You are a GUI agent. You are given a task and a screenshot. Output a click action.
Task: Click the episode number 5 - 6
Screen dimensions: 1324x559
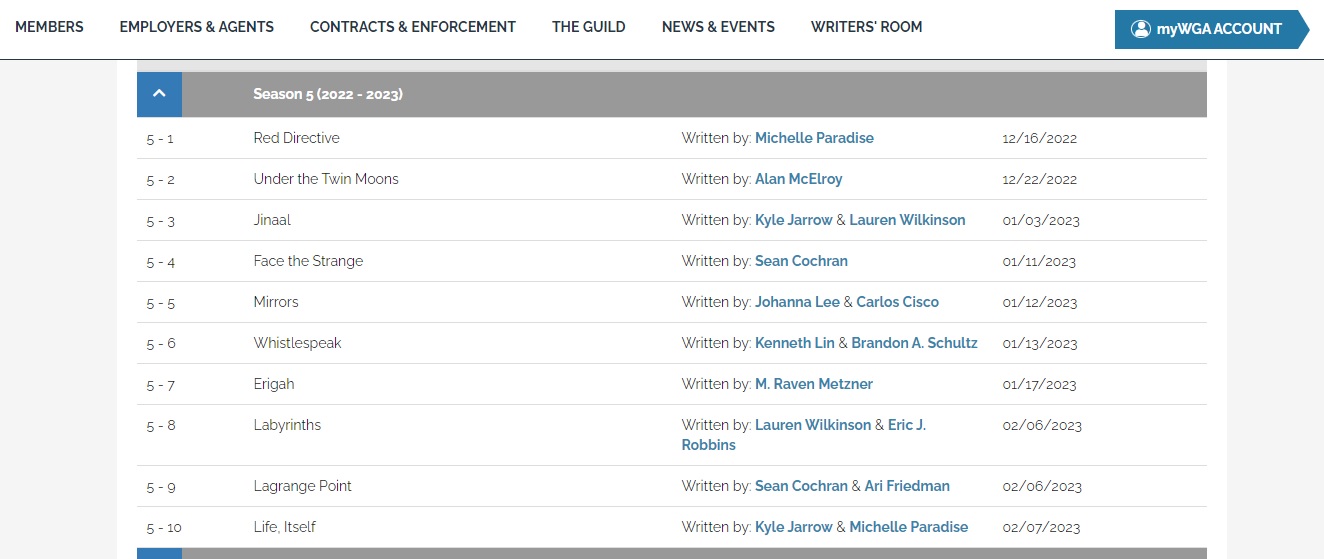click(161, 344)
